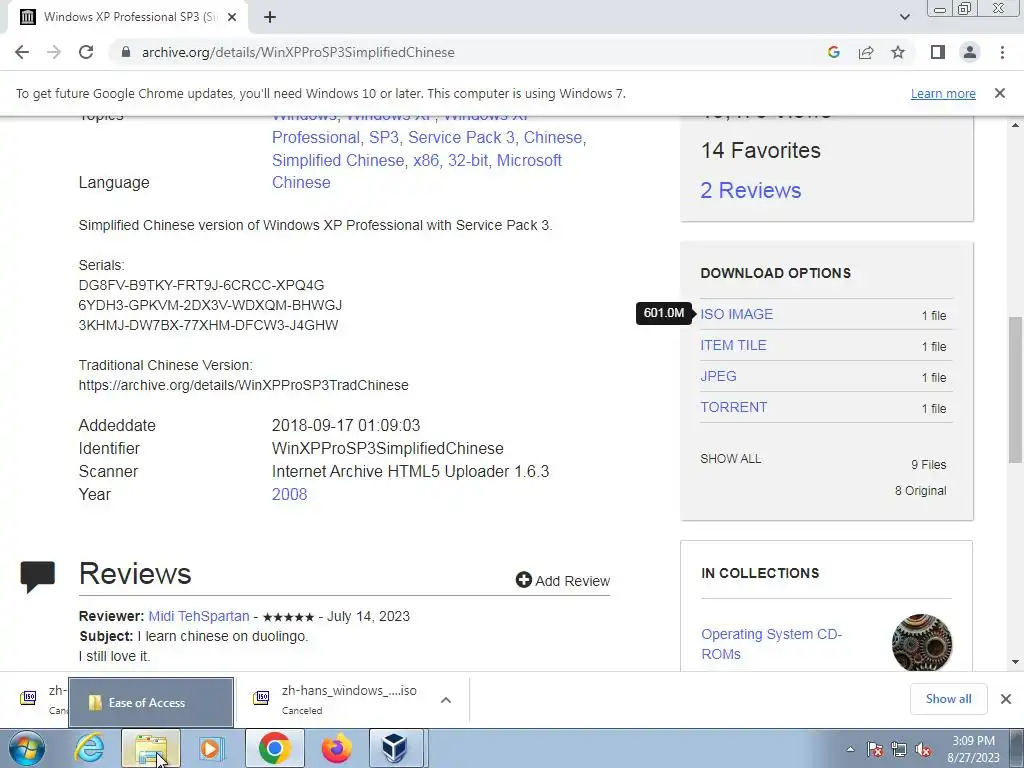Open the Simplified Chinese topic link
The height and width of the screenshot is (768, 1024).
point(338,160)
